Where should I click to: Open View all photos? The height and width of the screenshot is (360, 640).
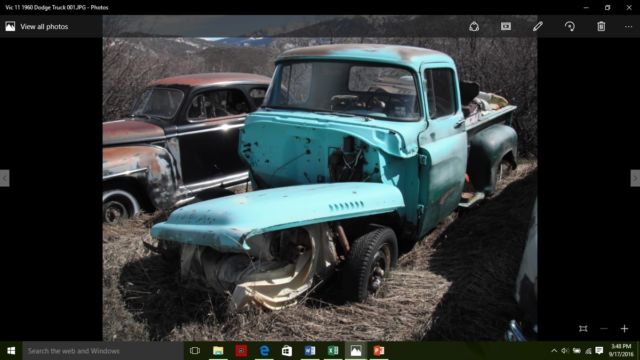[x=37, y=27]
